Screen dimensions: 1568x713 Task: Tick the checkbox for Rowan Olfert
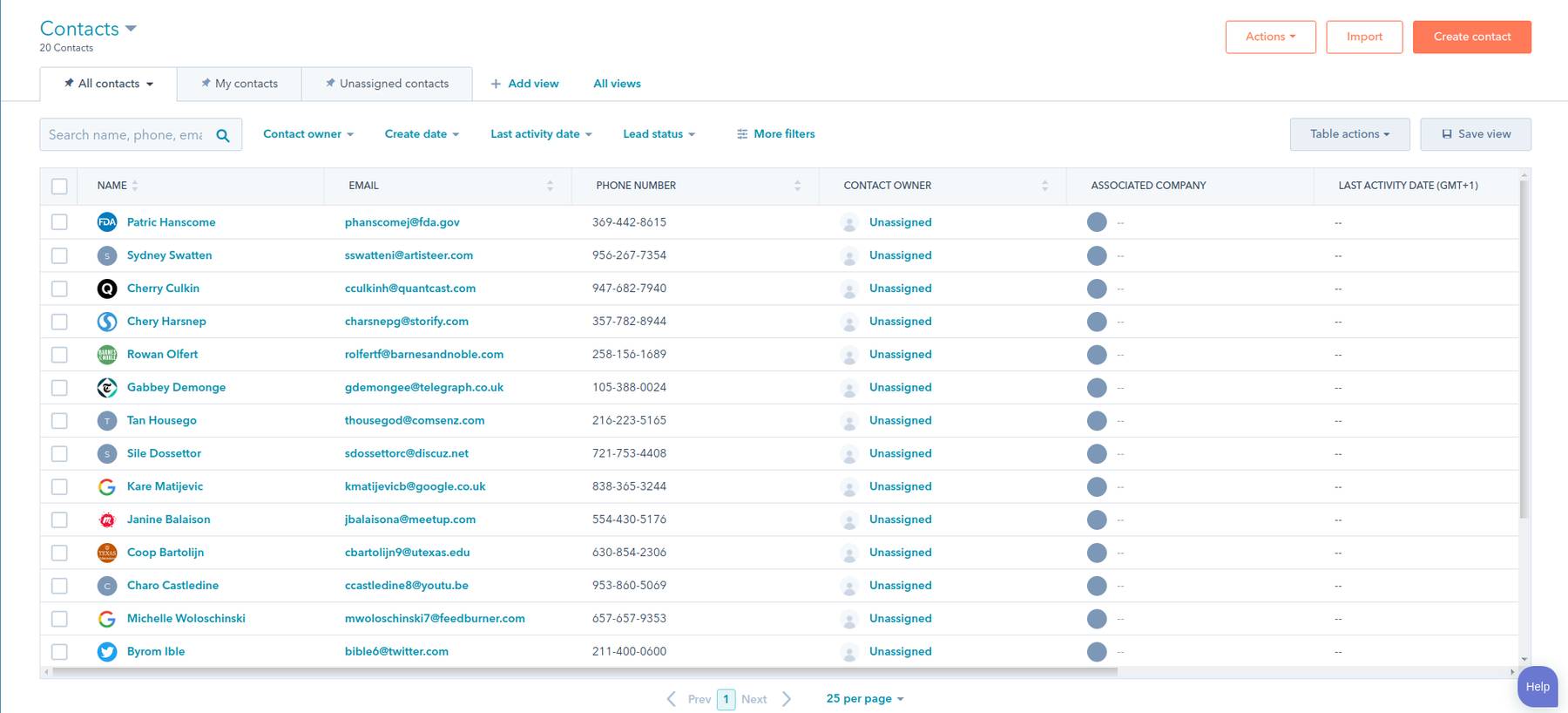point(59,355)
